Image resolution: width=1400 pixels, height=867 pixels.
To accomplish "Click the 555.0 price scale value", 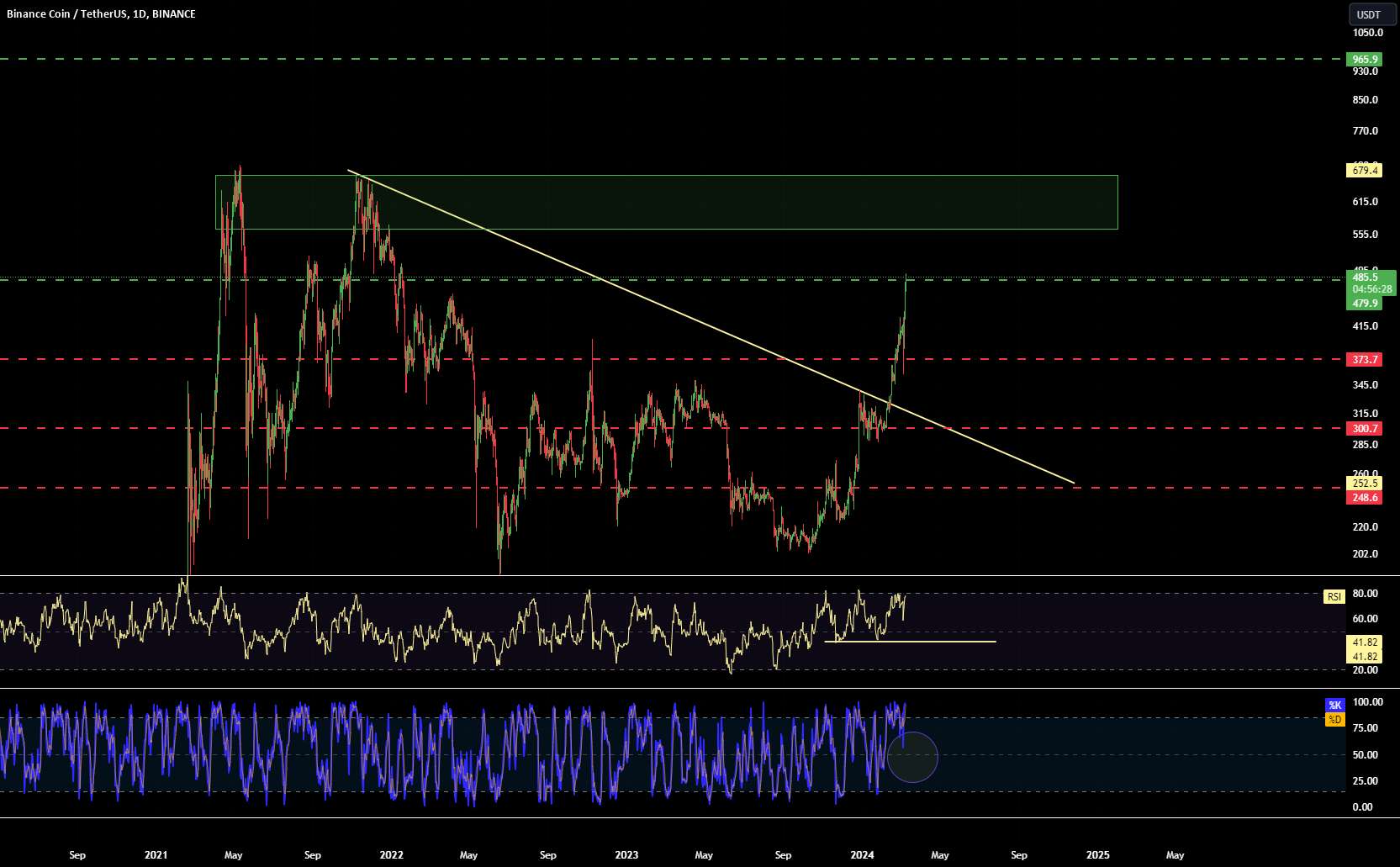I will 1366,235.
